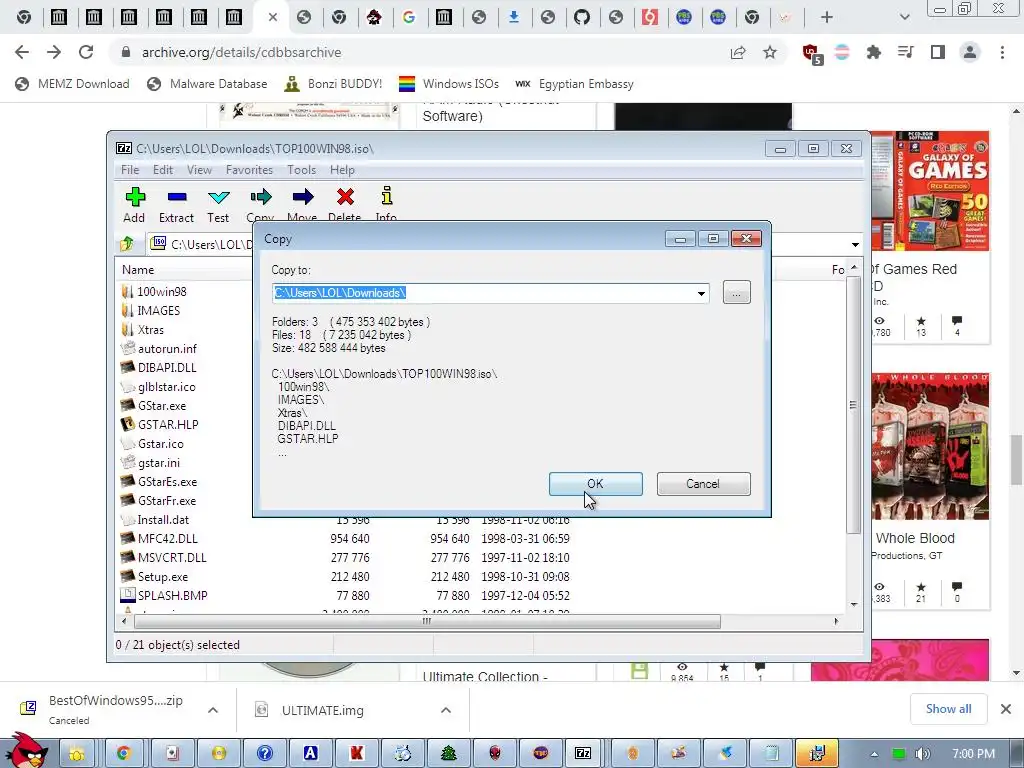Expand options for ULTIMATE.img download
The image size is (1024, 768).
click(446, 710)
